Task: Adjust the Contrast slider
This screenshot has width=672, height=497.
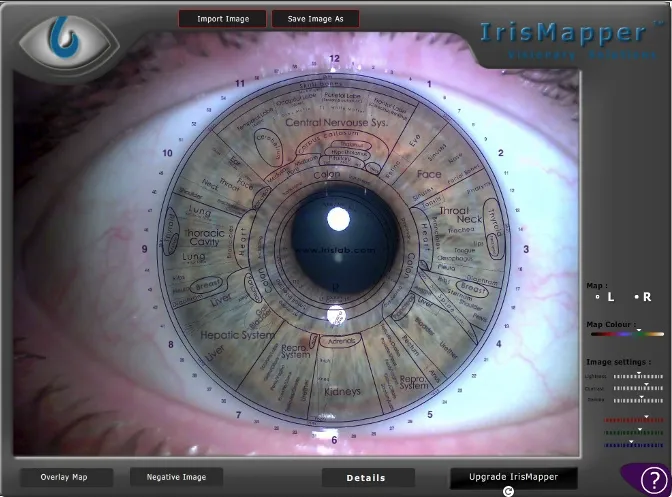Action: coord(638,388)
